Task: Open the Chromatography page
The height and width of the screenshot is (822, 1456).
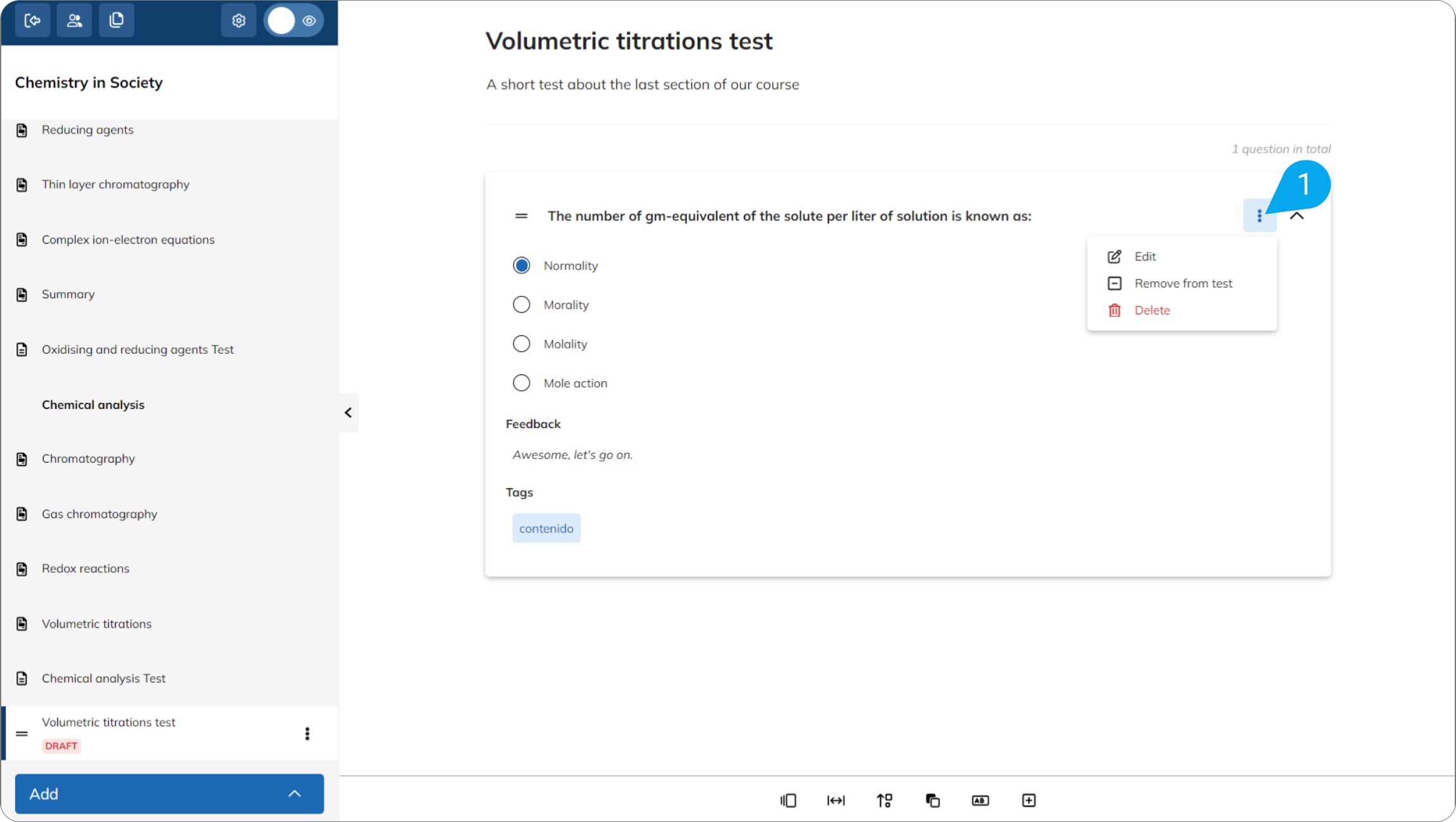Action: point(89,459)
